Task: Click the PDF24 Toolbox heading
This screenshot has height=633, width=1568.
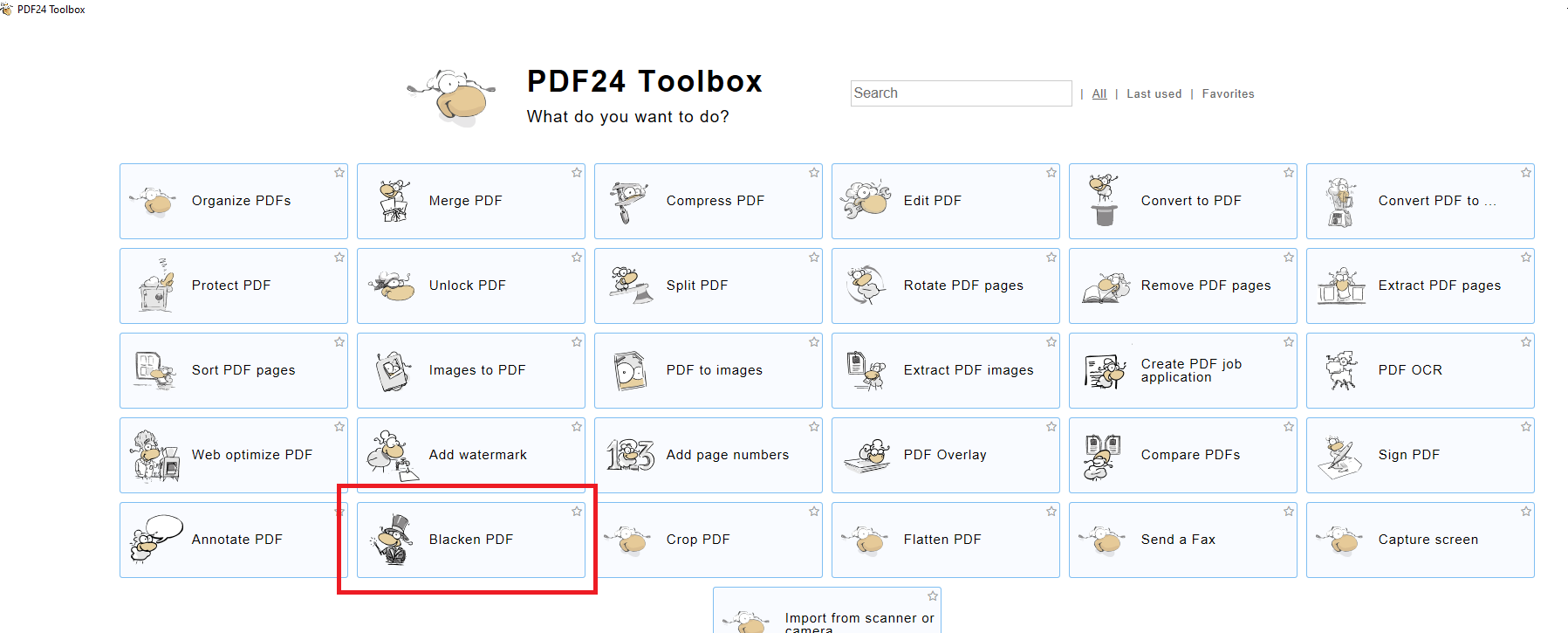Action: [x=645, y=81]
